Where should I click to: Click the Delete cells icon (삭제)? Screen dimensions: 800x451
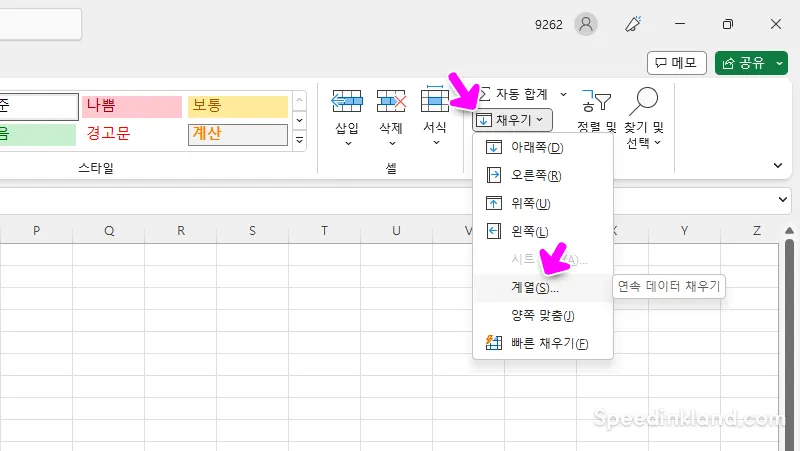[x=391, y=101]
